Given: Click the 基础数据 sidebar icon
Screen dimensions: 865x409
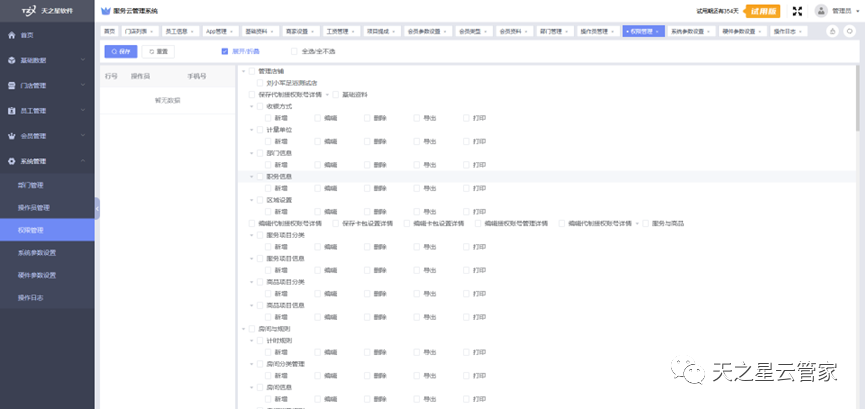Looking at the screenshot, I should click(x=11, y=60).
